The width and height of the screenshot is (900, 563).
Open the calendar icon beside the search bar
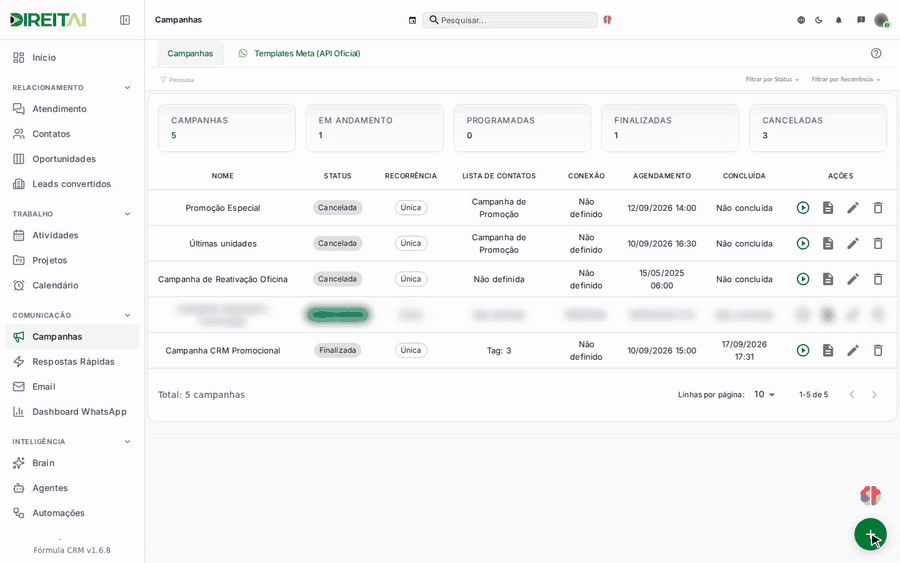(x=412, y=20)
